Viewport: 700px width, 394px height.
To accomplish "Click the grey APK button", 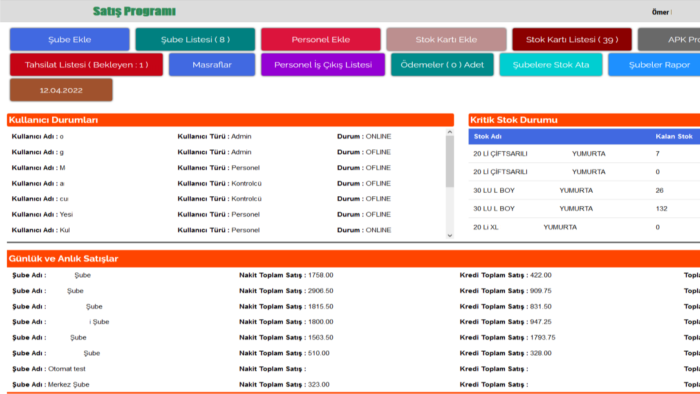I will (x=669, y=40).
